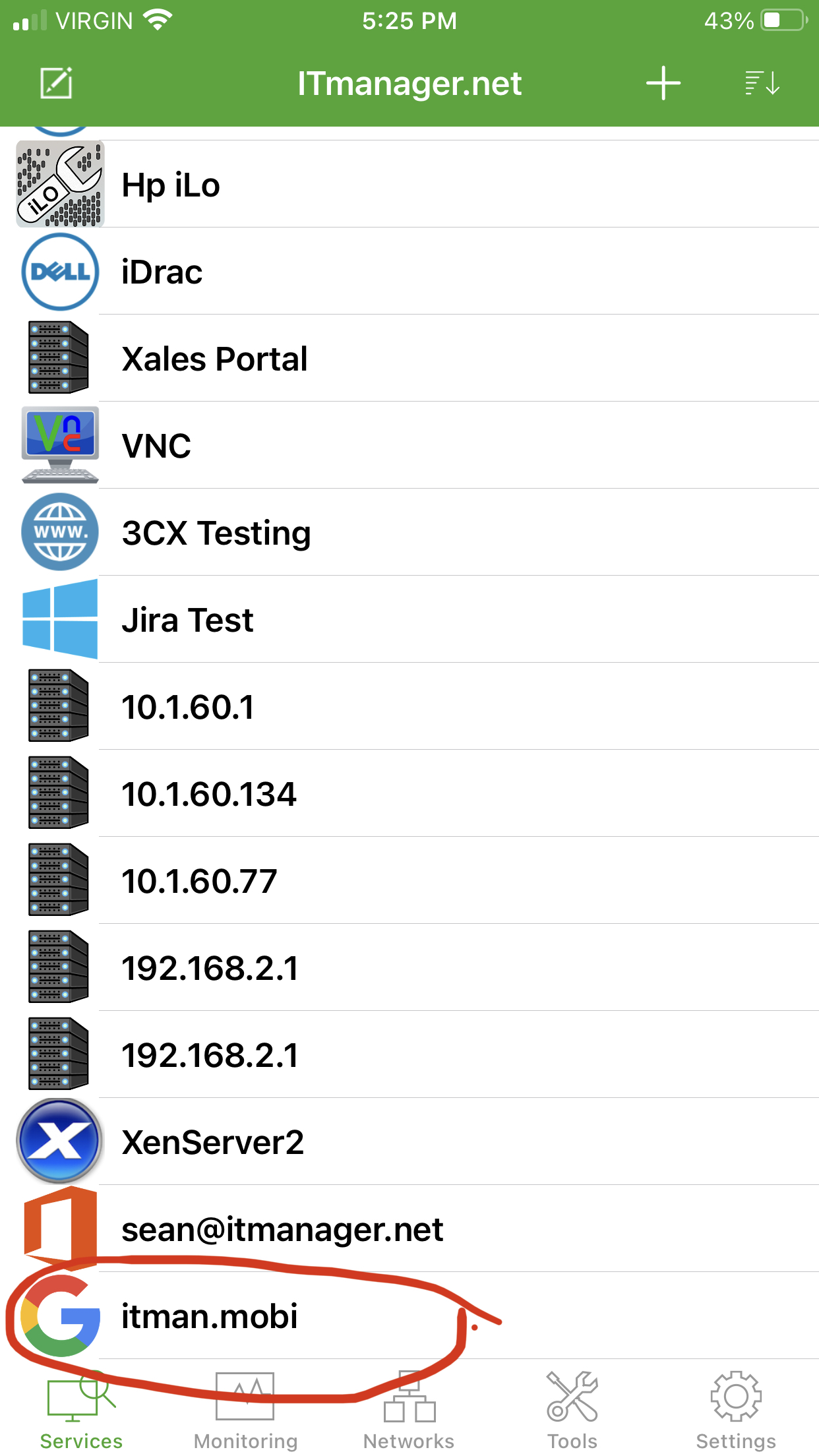Viewport: 819px width, 1456px height.
Task: Open the Hp iLo wrench icon
Action: (x=60, y=184)
